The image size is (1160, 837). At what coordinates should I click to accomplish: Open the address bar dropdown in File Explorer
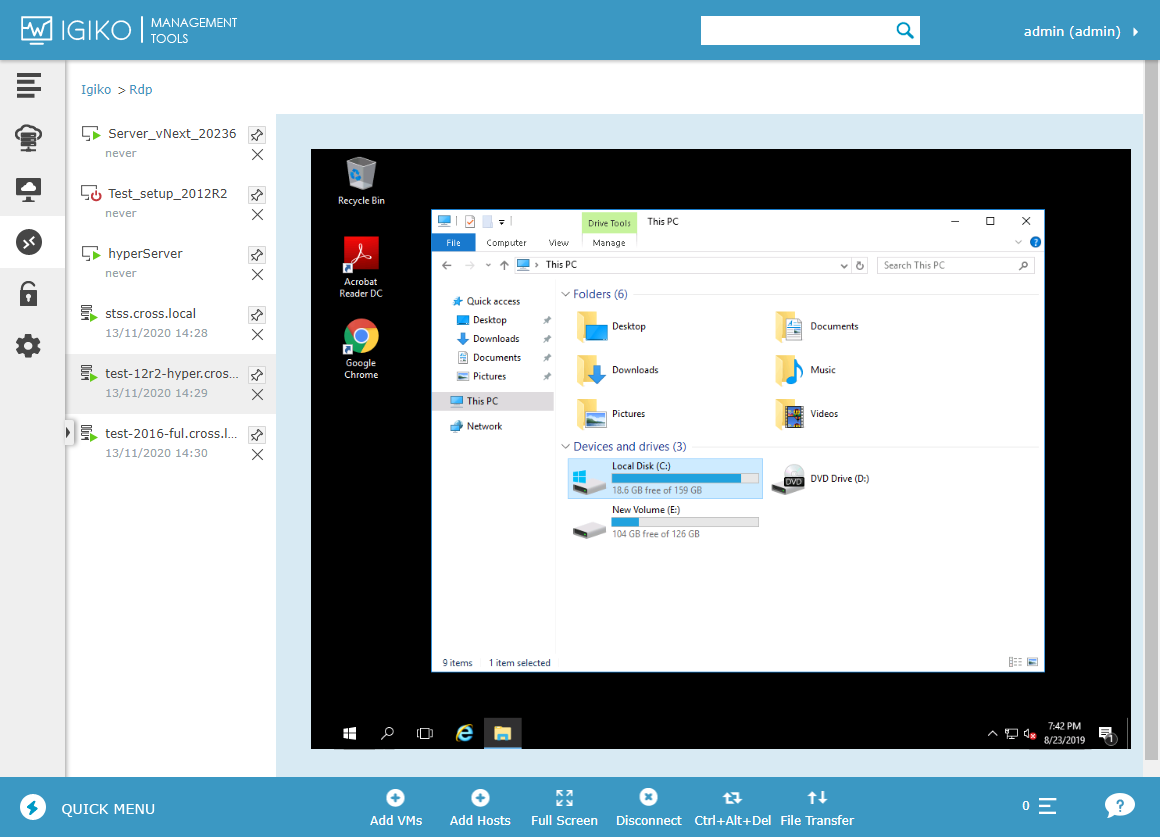point(843,265)
